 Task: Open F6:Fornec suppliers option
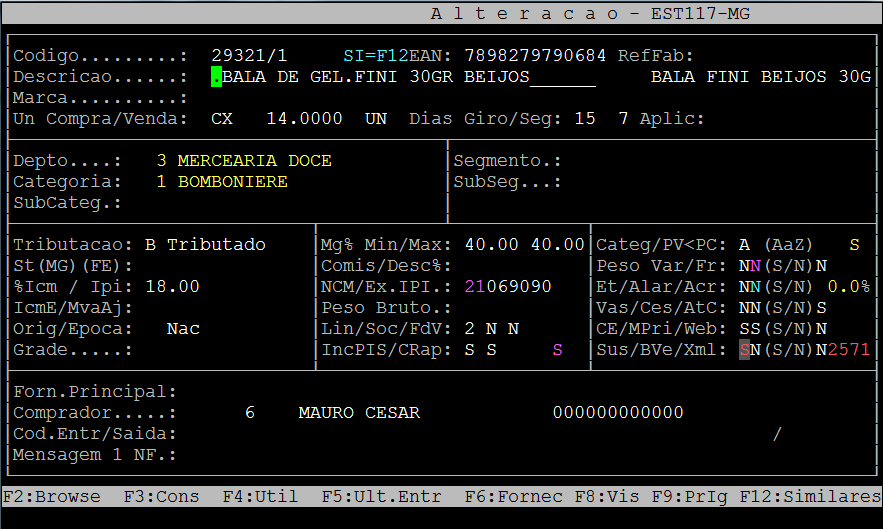click(502, 496)
